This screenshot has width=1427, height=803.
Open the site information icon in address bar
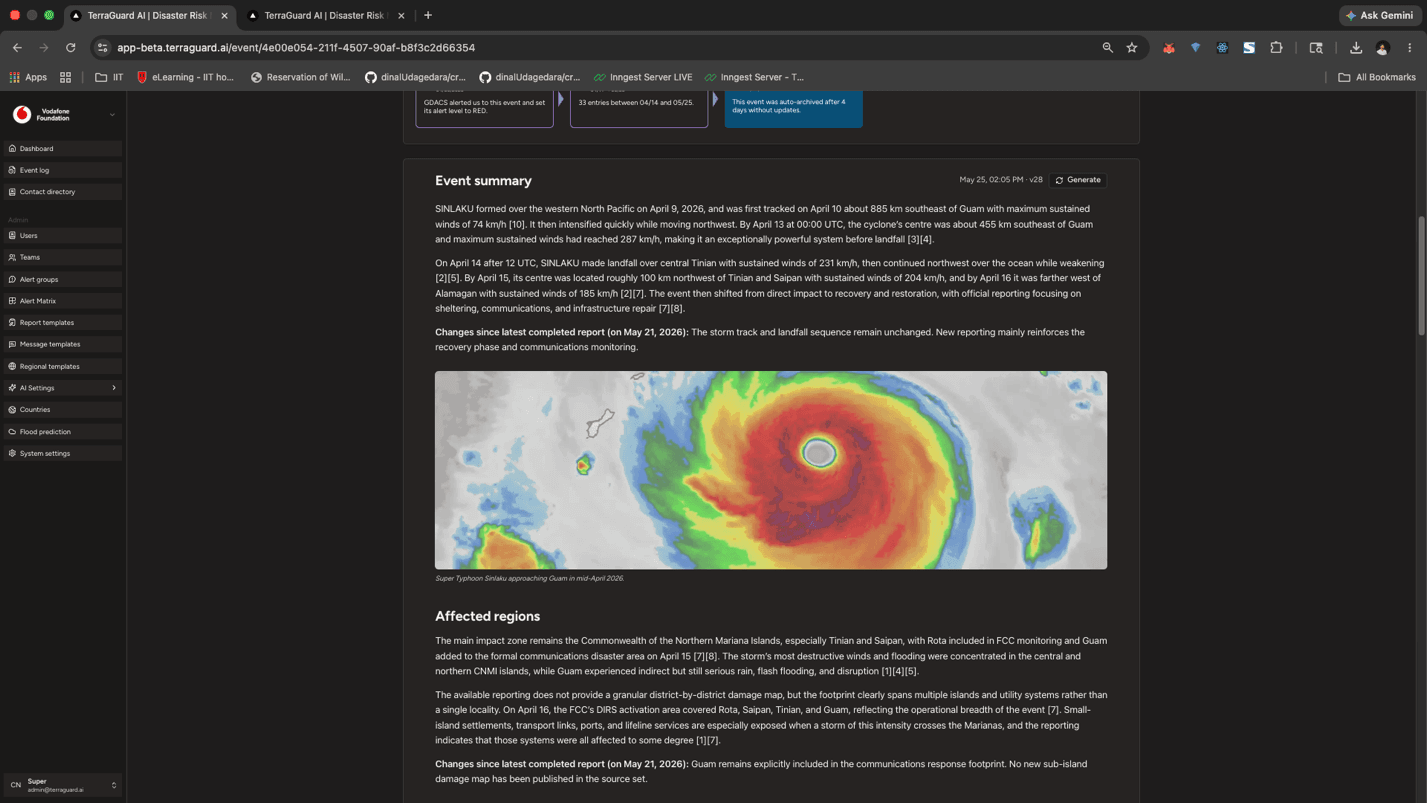(x=102, y=48)
